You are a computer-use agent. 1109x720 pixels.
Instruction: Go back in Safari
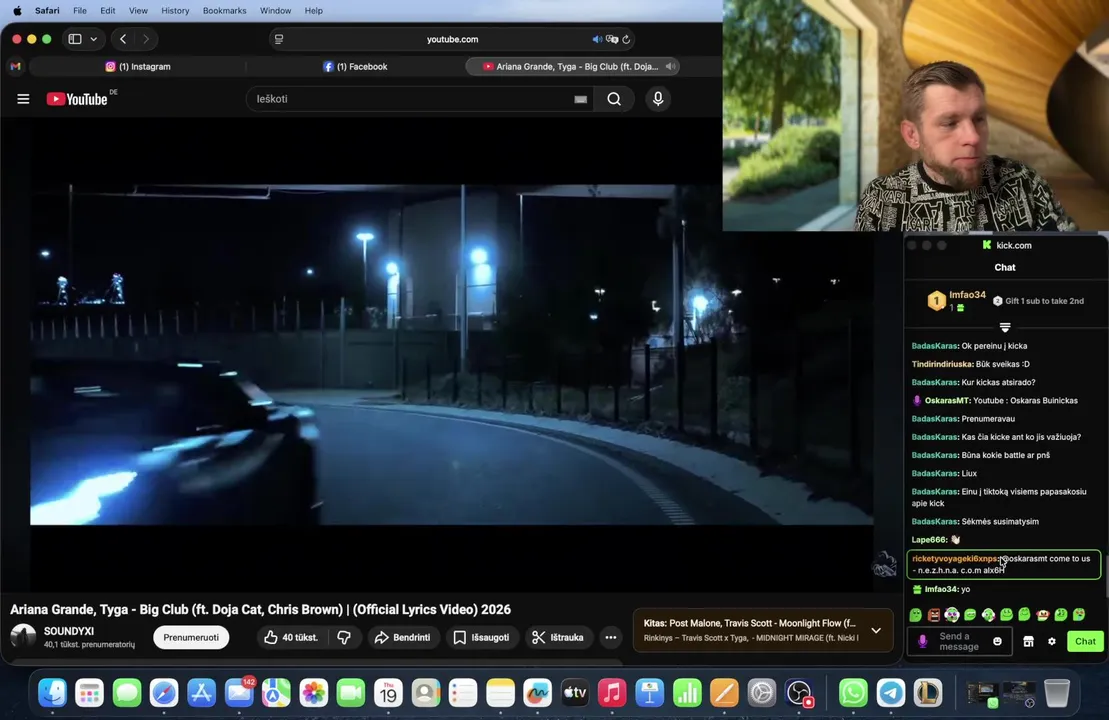point(123,39)
